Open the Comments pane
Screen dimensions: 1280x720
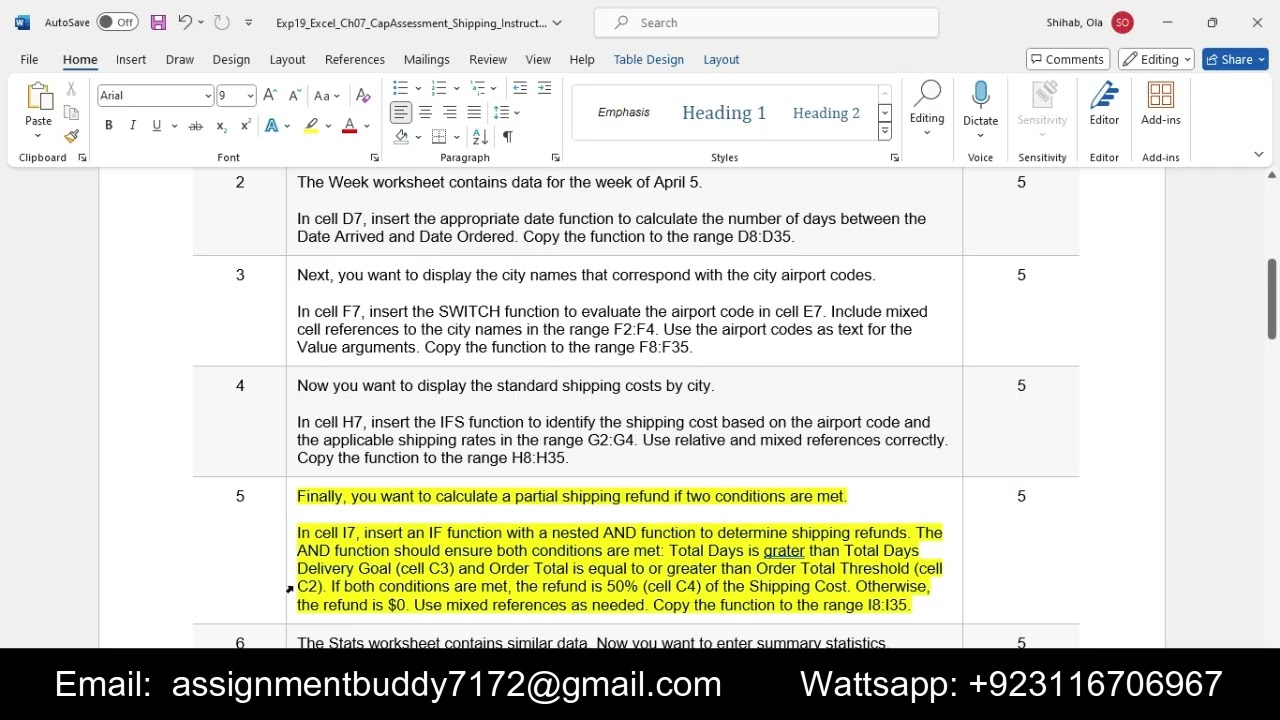coord(1067,59)
